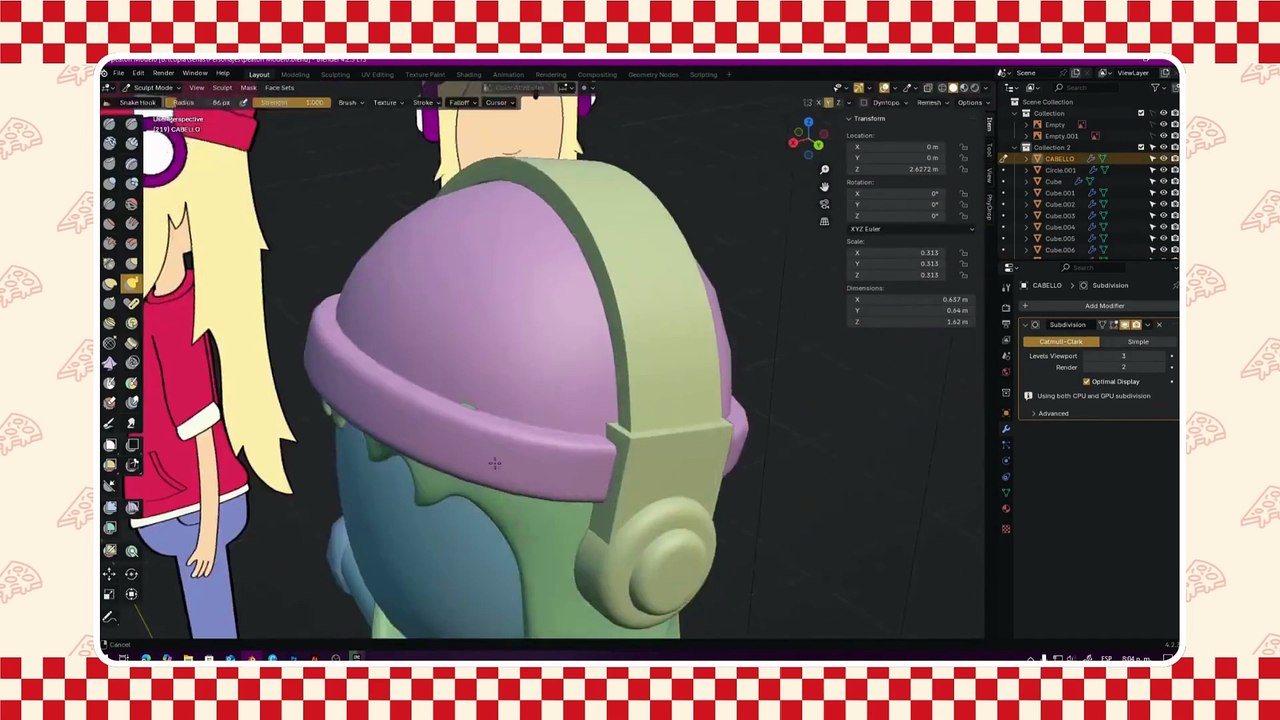The image size is (1280, 720).
Task: Switch to rendered viewport shading
Action: pyautogui.click(x=974, y=88)
